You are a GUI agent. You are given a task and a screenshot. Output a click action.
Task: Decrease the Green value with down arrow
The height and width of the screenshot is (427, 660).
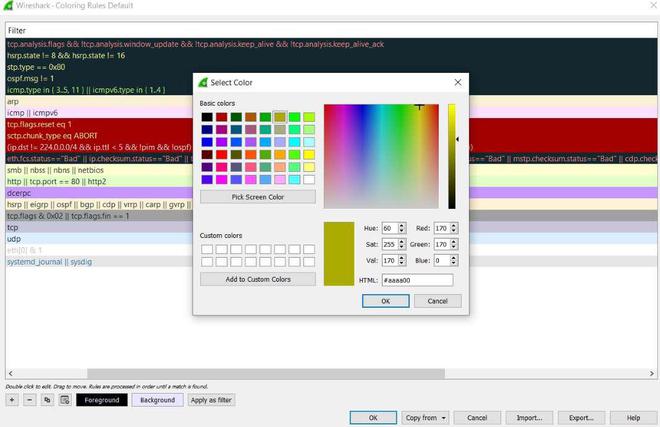(454, 247)
